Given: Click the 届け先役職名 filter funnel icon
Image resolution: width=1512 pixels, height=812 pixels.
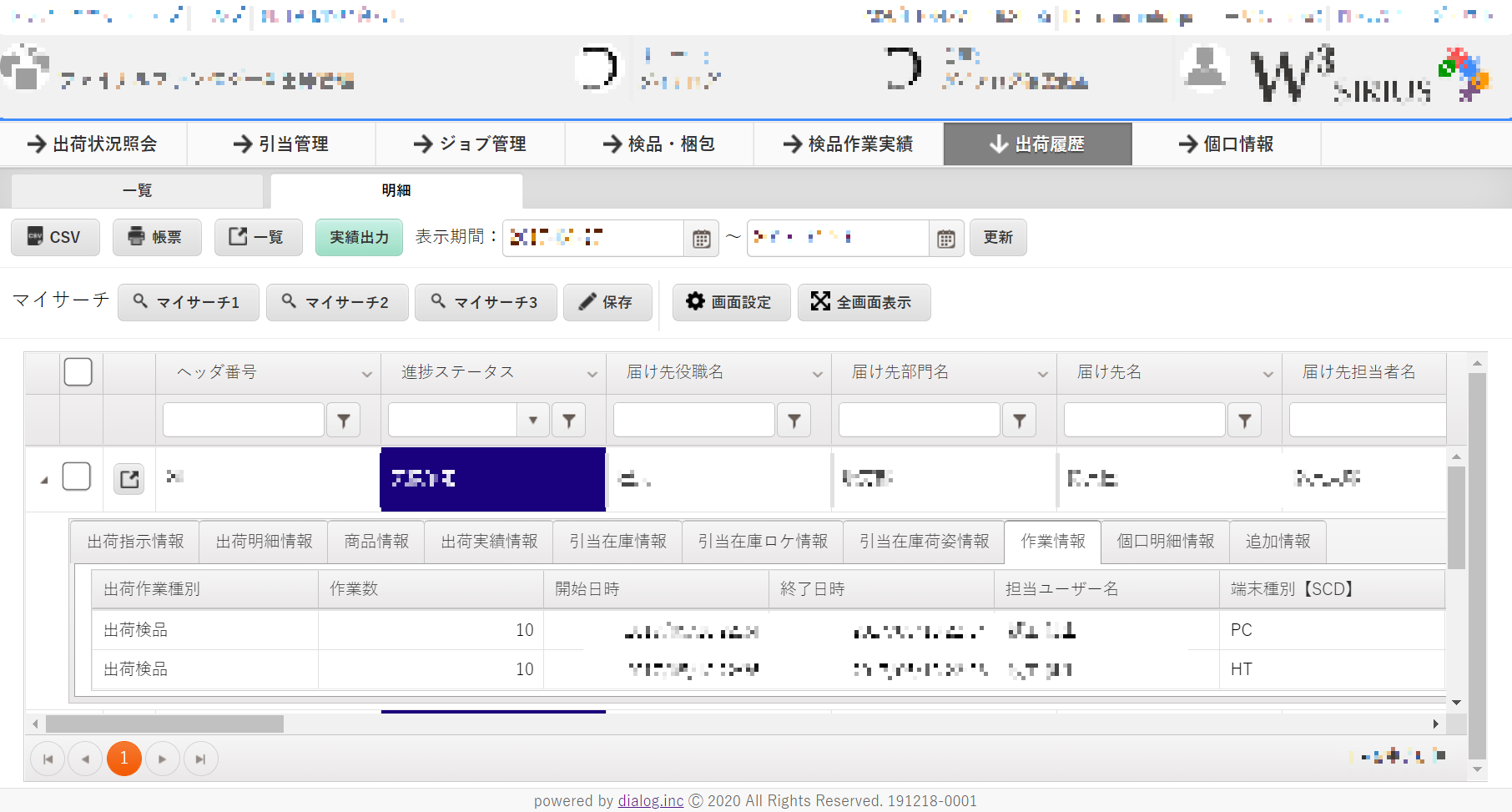Looking at the screenshot, I should pos(794,421).
